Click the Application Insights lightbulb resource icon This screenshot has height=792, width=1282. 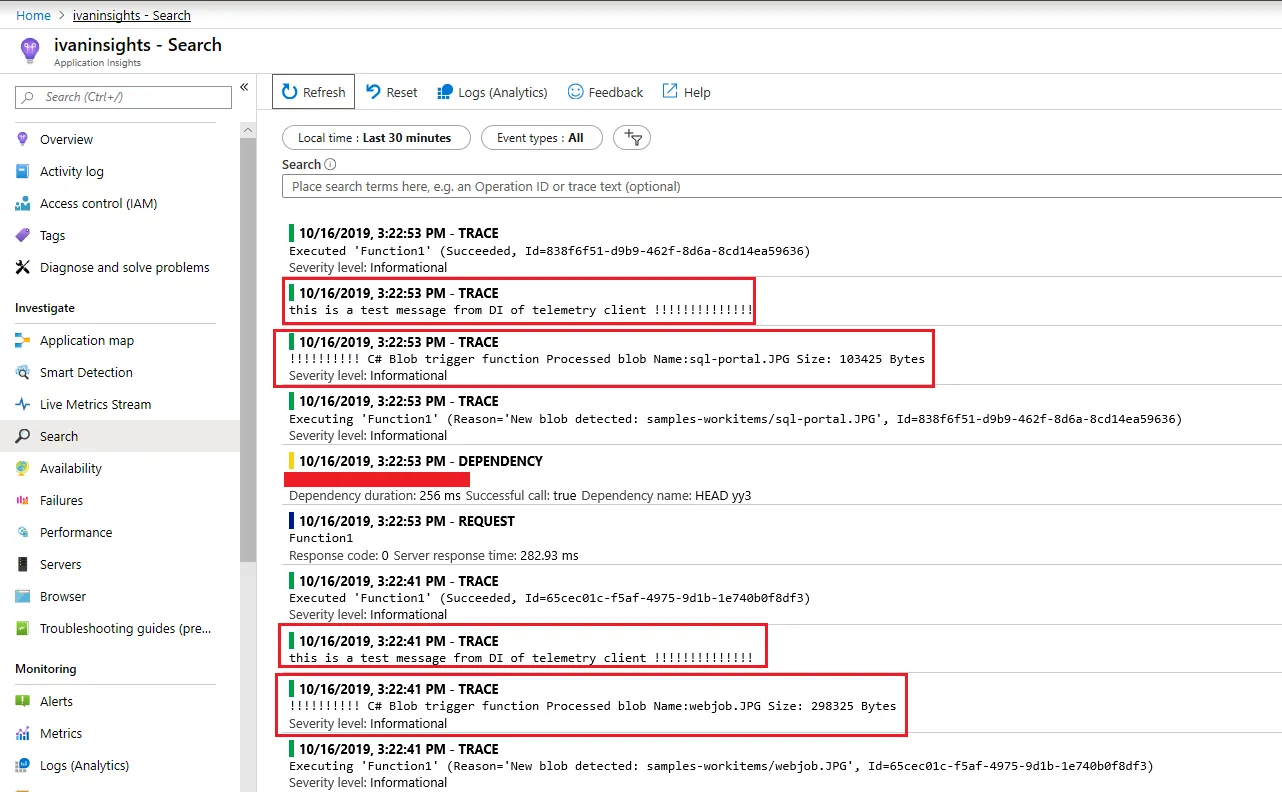pyautogui.click(x=30, y=50)
